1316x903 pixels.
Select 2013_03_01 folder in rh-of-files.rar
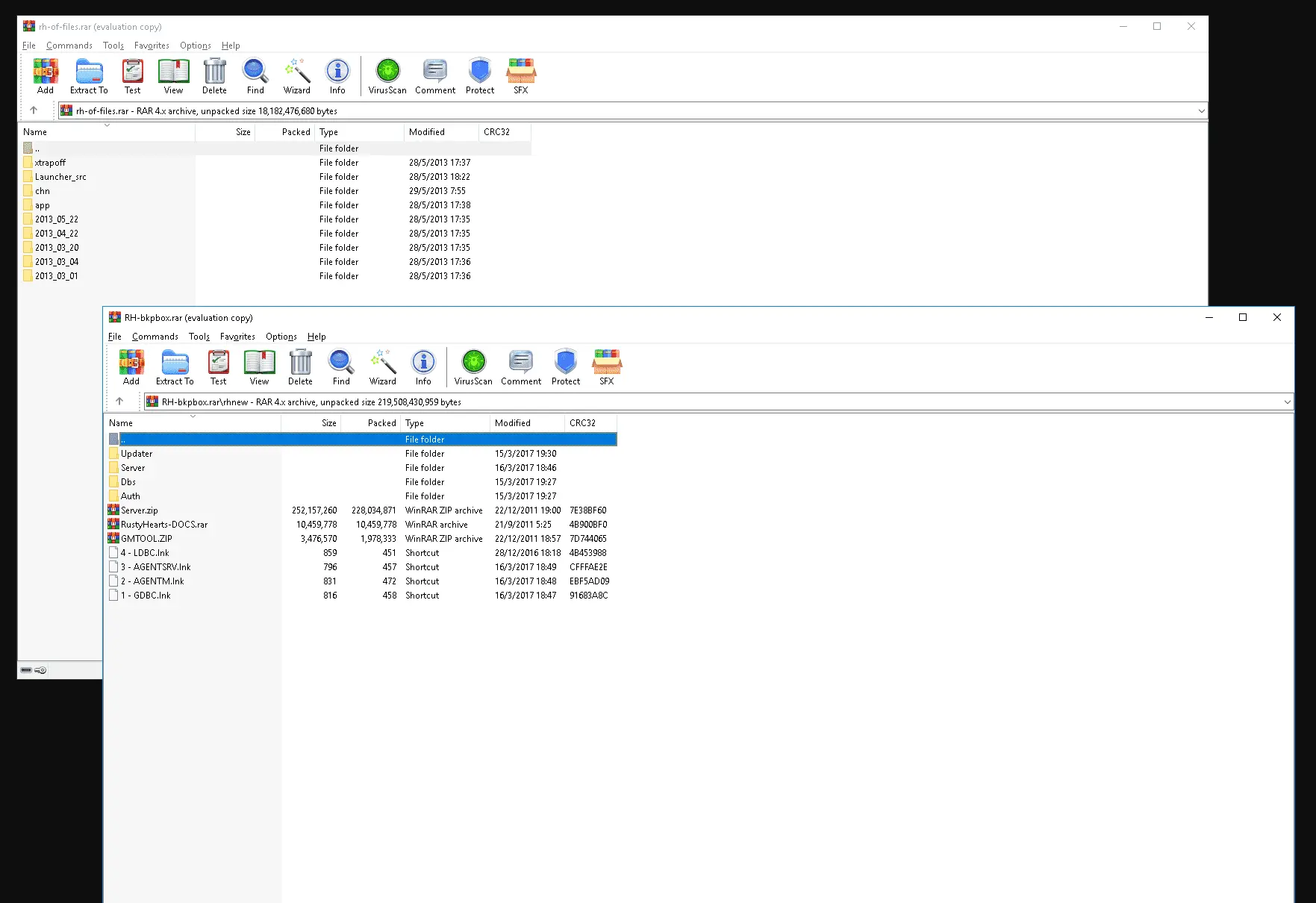[x=276, y=276]
